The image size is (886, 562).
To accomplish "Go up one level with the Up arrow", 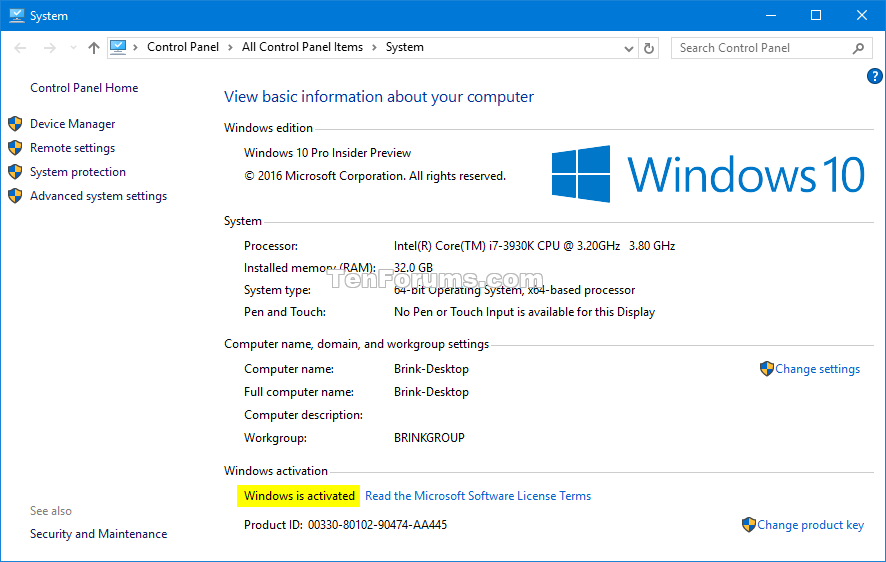I will (x=94, y=48).
